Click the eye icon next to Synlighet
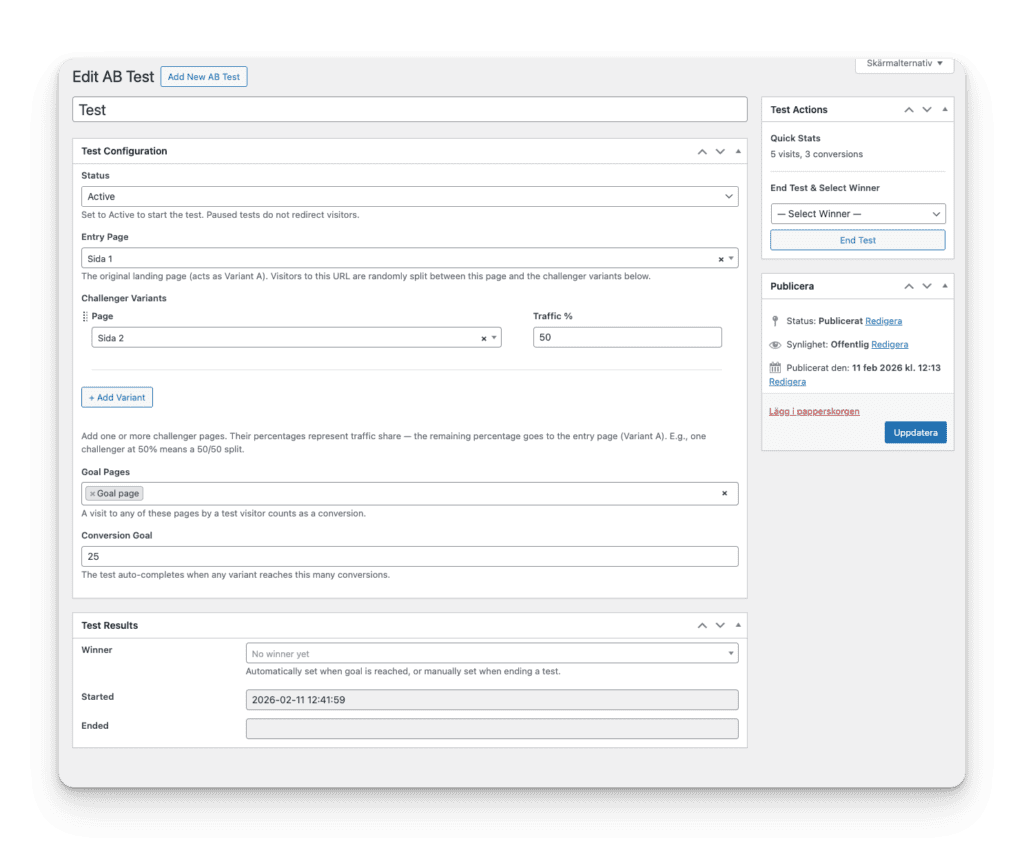 pyautogui.click(x=775, y=344)
